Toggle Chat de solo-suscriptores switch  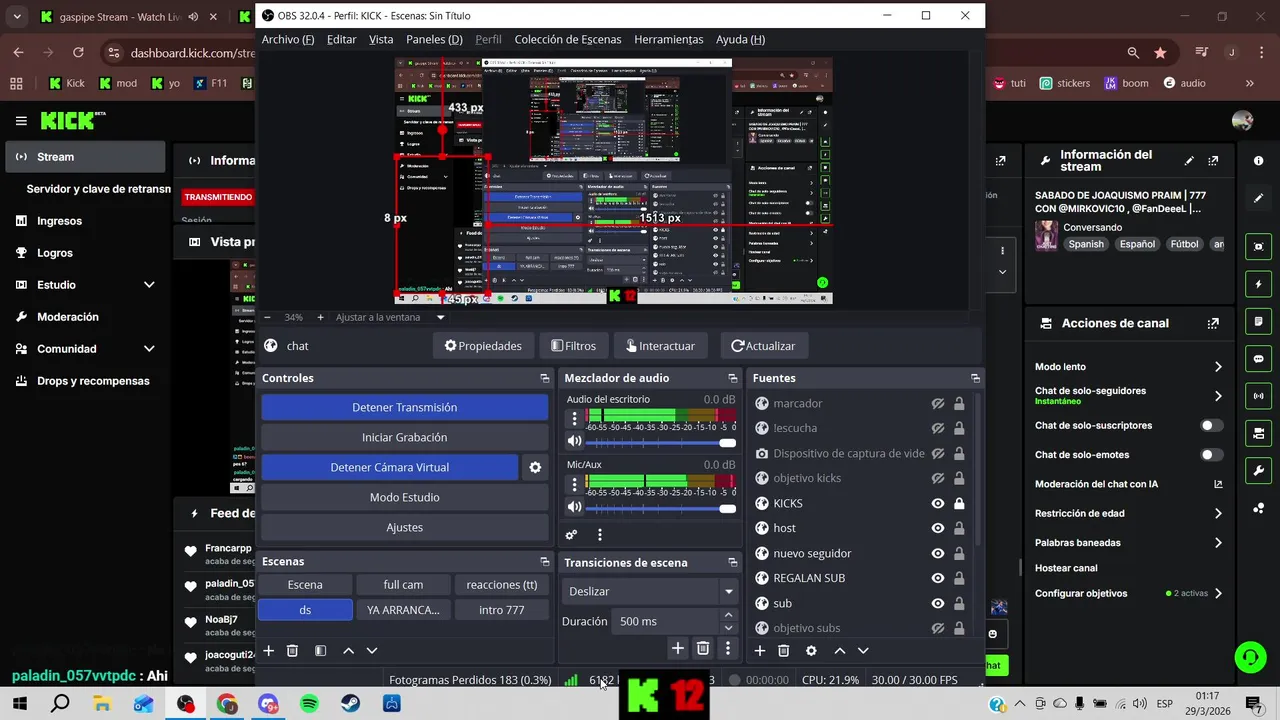pos(1212,425)
